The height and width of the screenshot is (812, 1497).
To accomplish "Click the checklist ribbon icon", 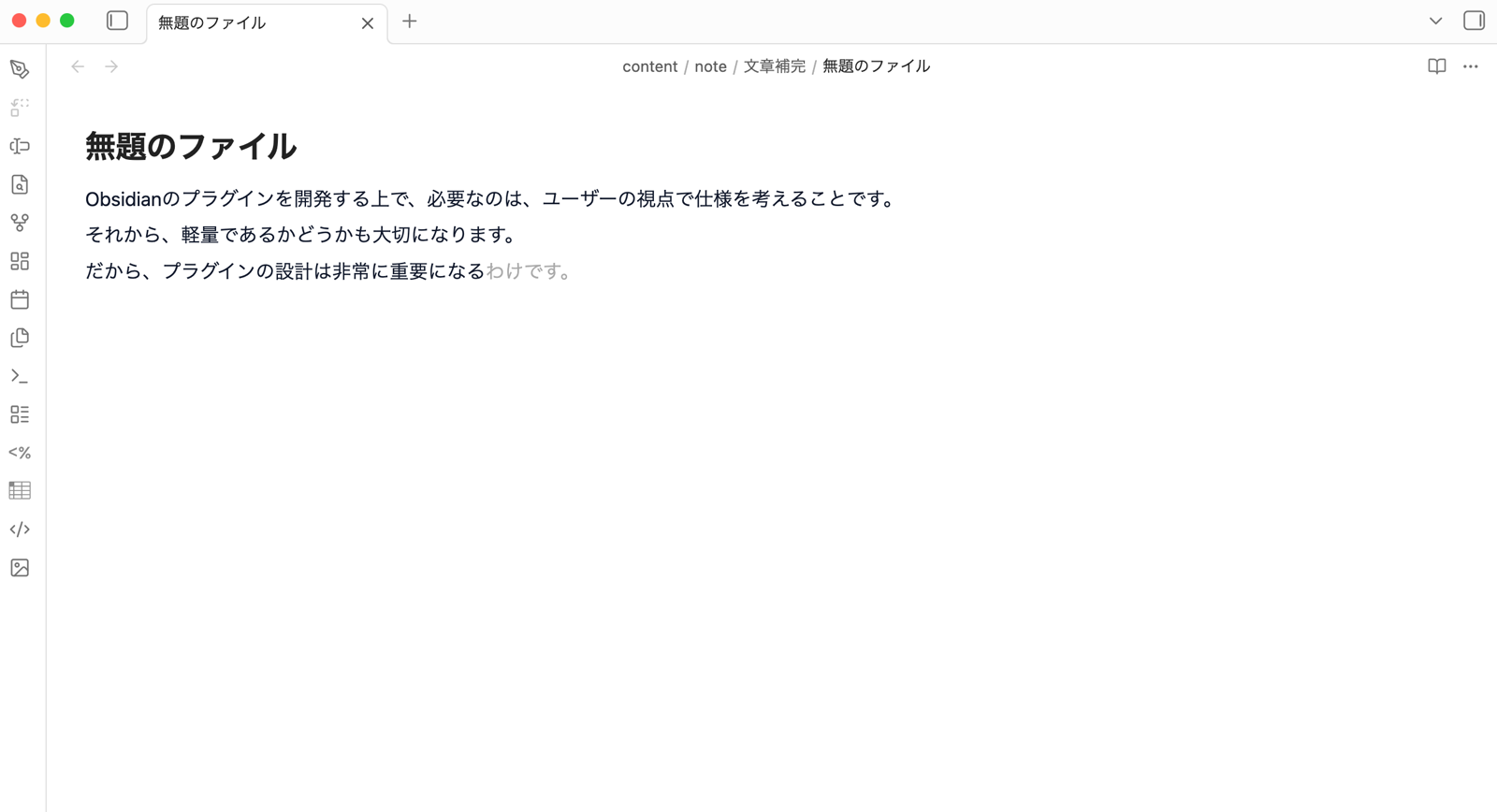I will point(20,414).
